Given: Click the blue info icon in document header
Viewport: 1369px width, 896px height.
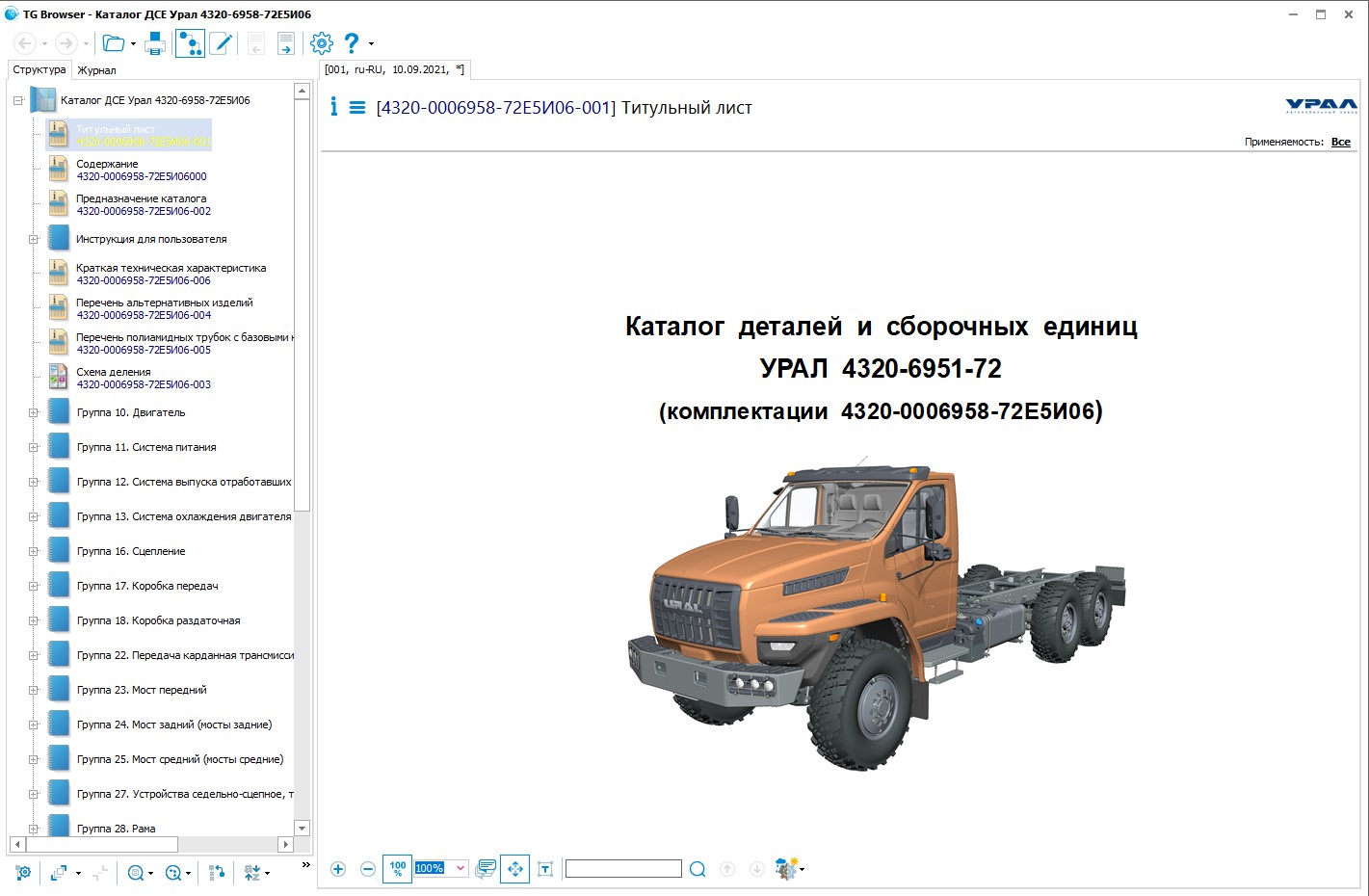Looking at the screenshot, I should tap(333, 107).
